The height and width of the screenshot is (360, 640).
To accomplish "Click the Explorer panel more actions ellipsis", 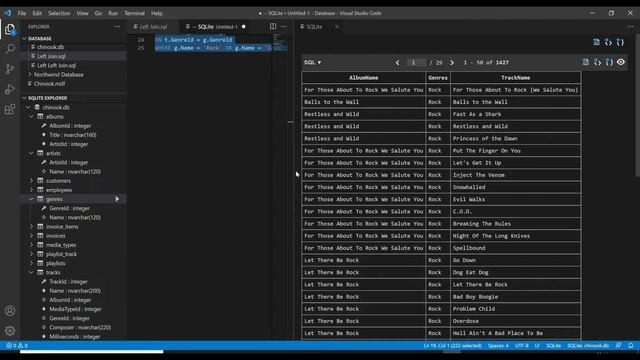I will click(117, 27).
